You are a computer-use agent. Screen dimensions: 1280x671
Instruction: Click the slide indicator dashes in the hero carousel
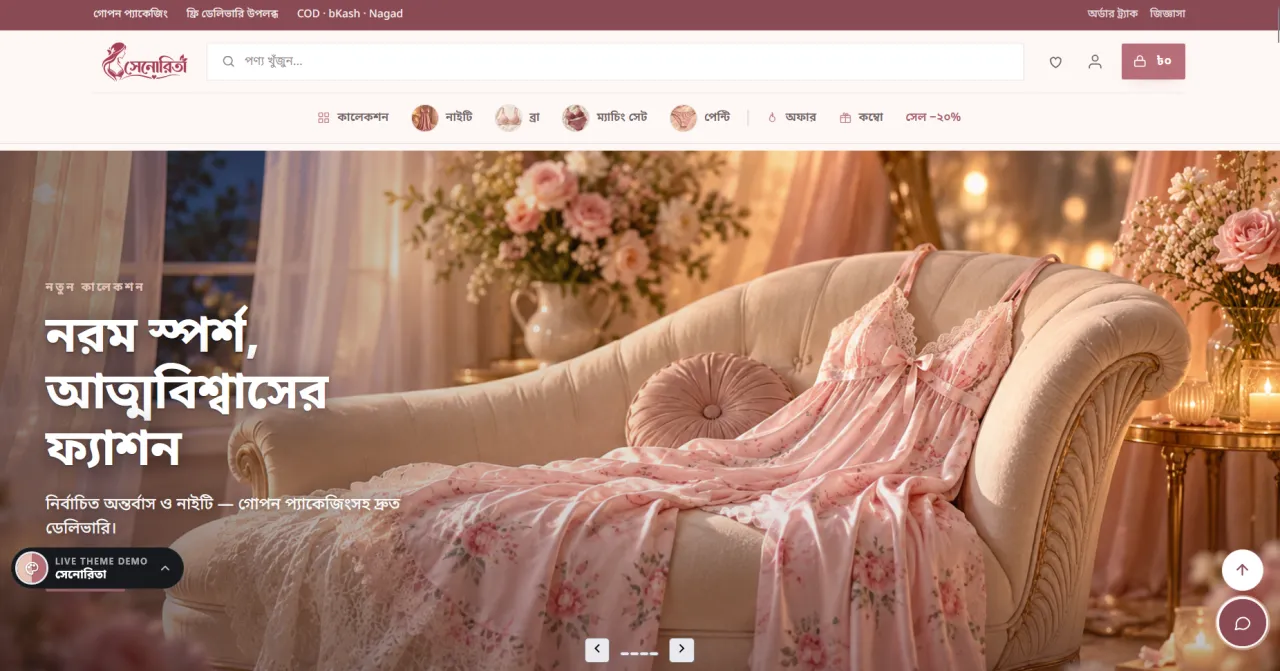[x=639, y=653]
